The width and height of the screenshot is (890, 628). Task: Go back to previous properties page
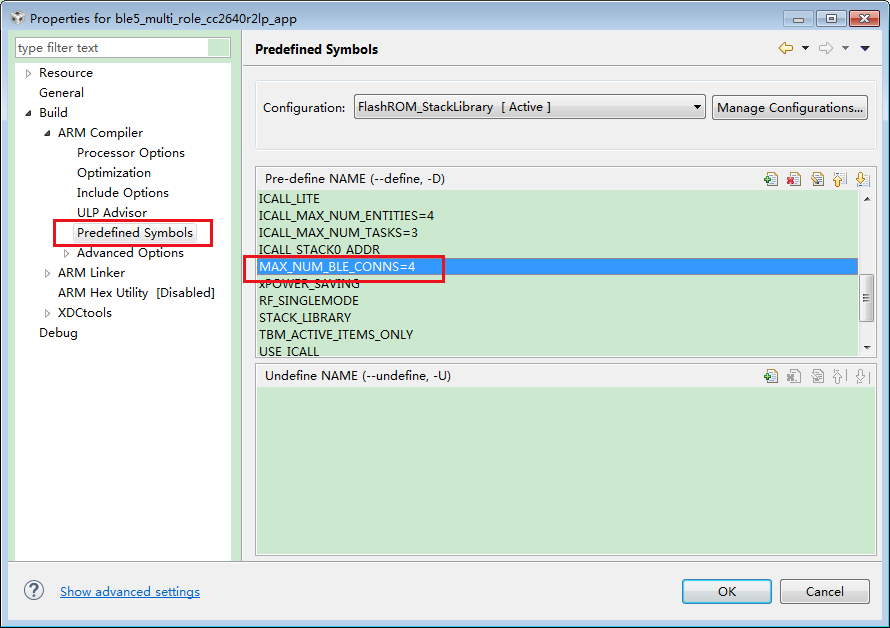pyautogui.click(x=786, y=48)
